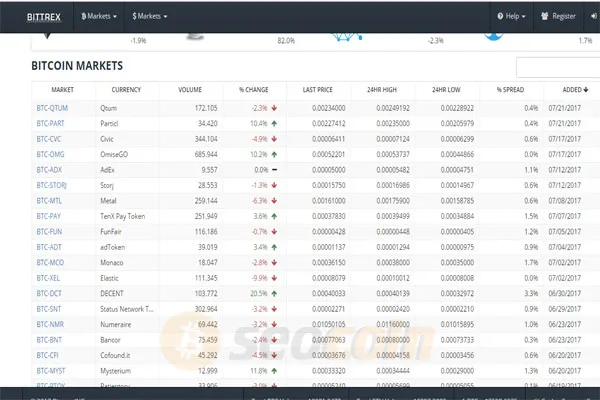Click the green up arrow for DECENT
The height and width of the screenshot is (400, 600).
pyautogui.click(x=274, y=294)
